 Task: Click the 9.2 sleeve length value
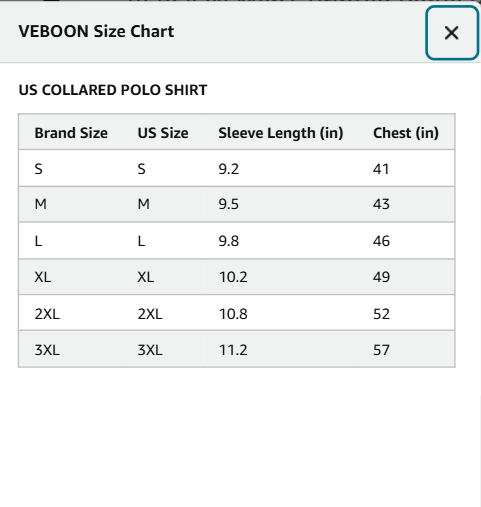click(x=229, y=169)
